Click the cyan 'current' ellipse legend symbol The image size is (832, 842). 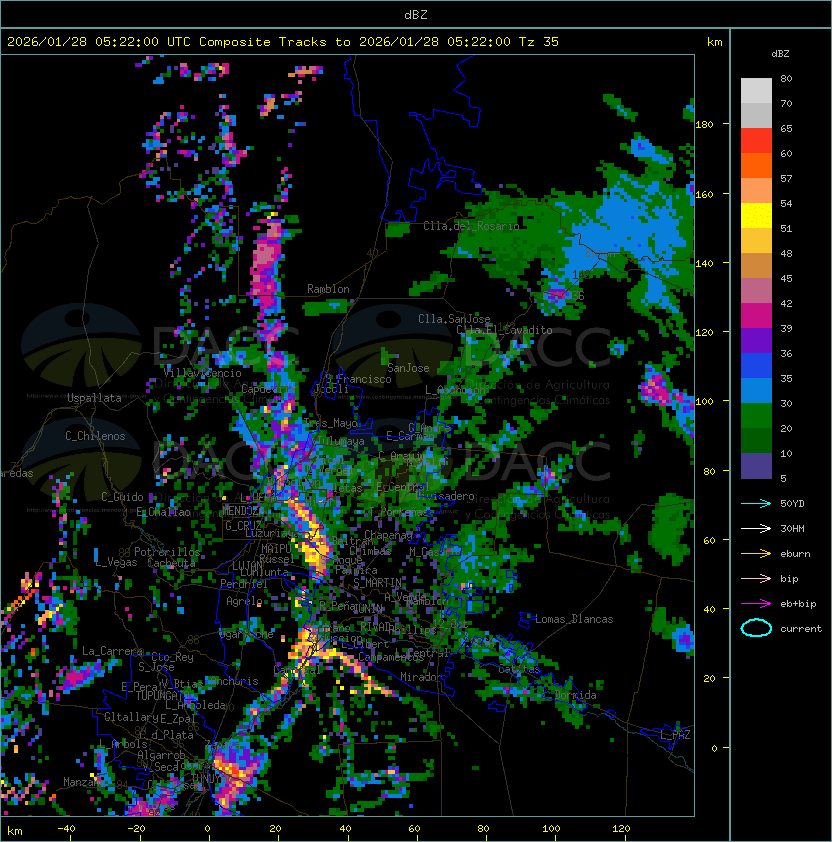[x=756, y=628]
